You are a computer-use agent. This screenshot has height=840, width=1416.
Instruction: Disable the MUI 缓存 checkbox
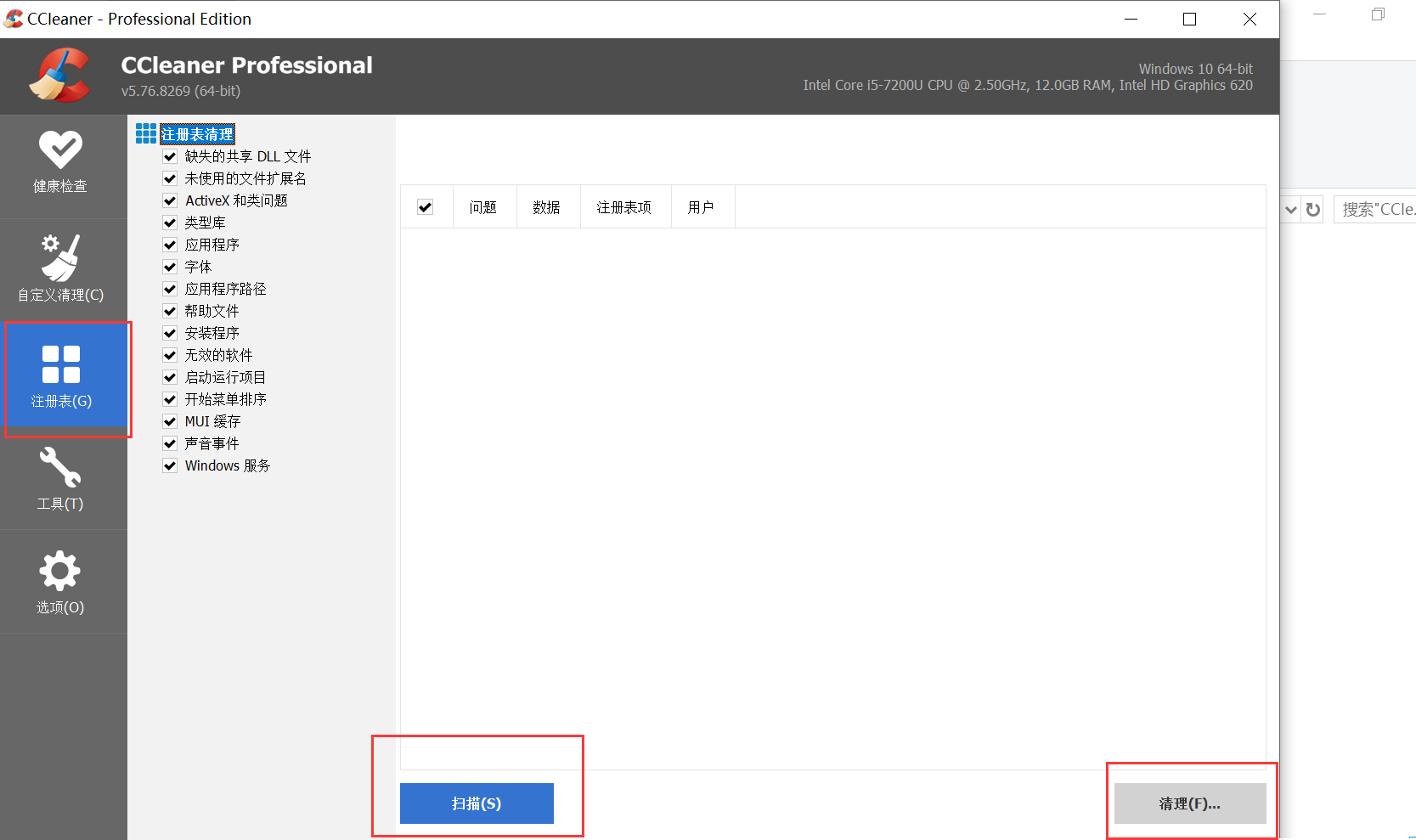click(170, 421)
